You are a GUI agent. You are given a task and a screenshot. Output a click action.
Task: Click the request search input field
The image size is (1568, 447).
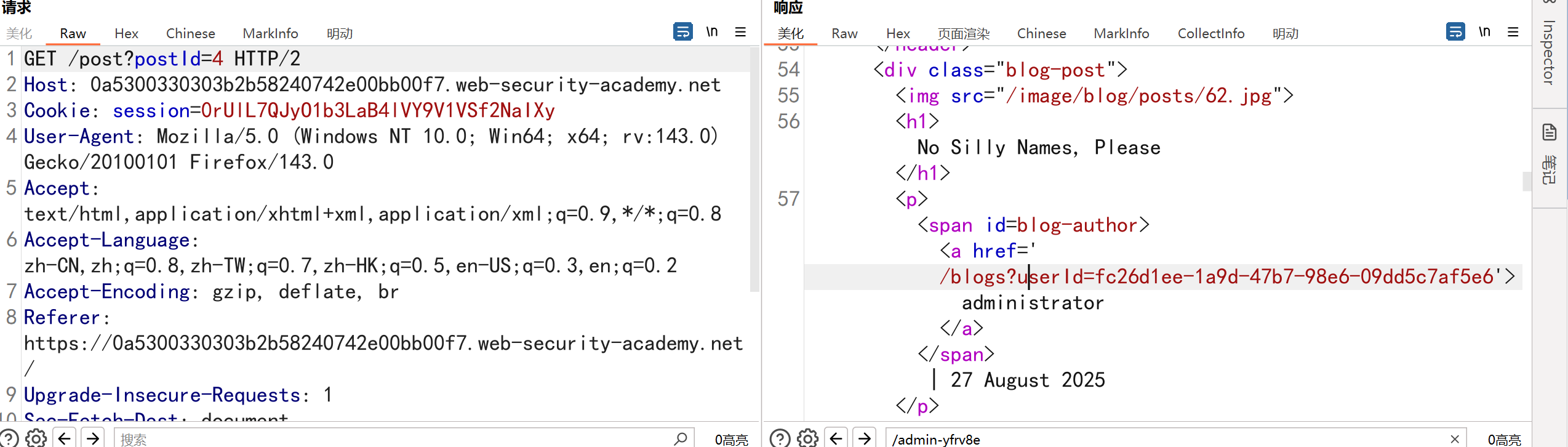394,438
